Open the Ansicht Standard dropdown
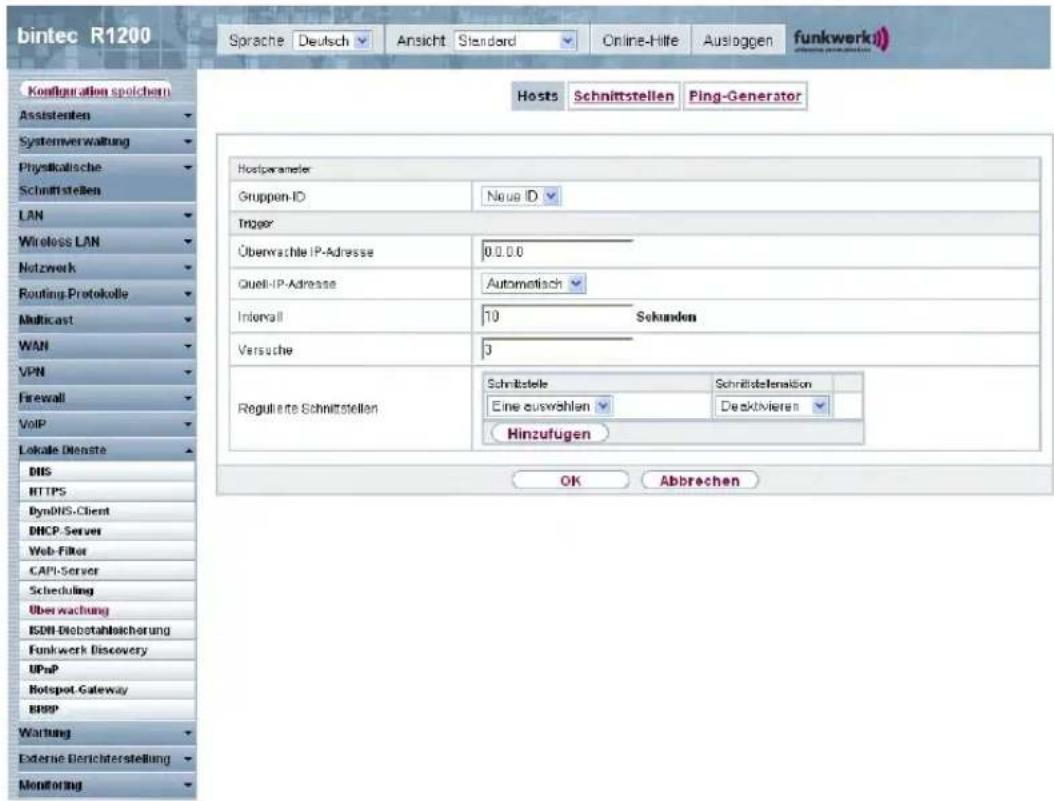 (516, 41)
